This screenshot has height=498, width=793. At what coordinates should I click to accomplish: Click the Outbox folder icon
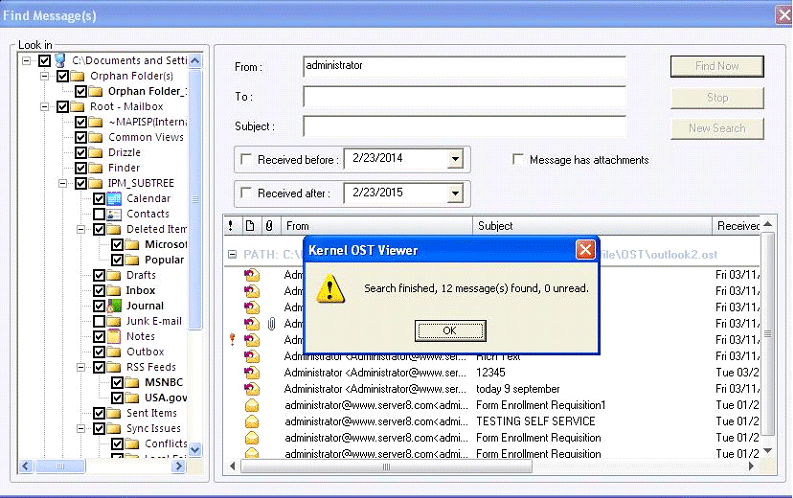pyautogui.click(x=114, y=352)
